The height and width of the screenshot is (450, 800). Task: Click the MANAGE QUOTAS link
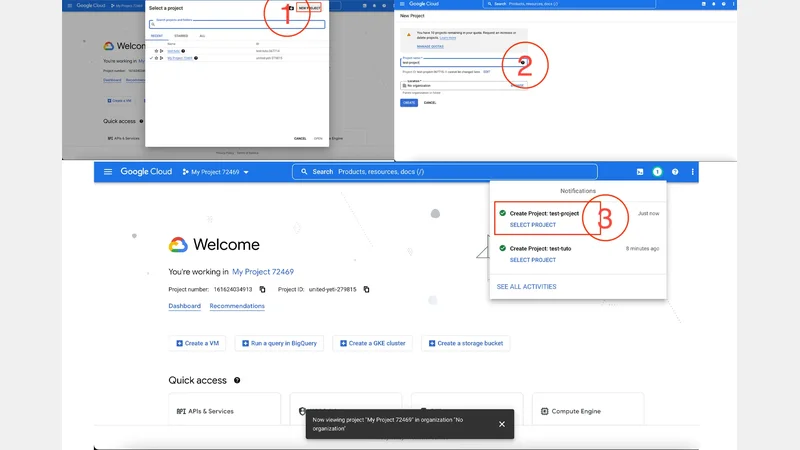click(x=430, y=46)
